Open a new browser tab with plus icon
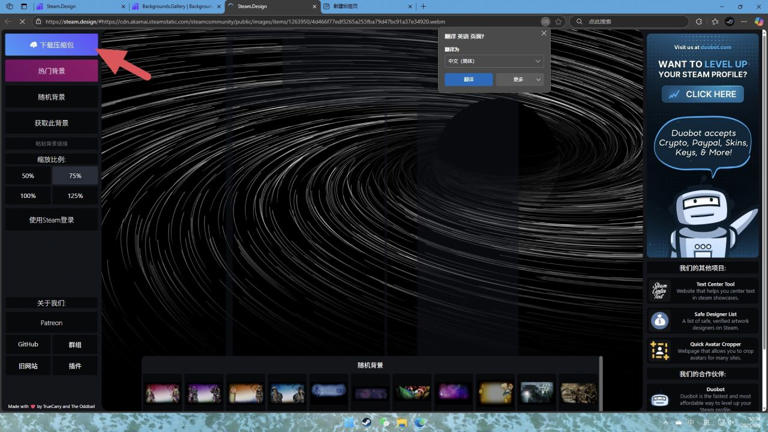Viewport: 768px width, 432px height. tap(423, 6)
